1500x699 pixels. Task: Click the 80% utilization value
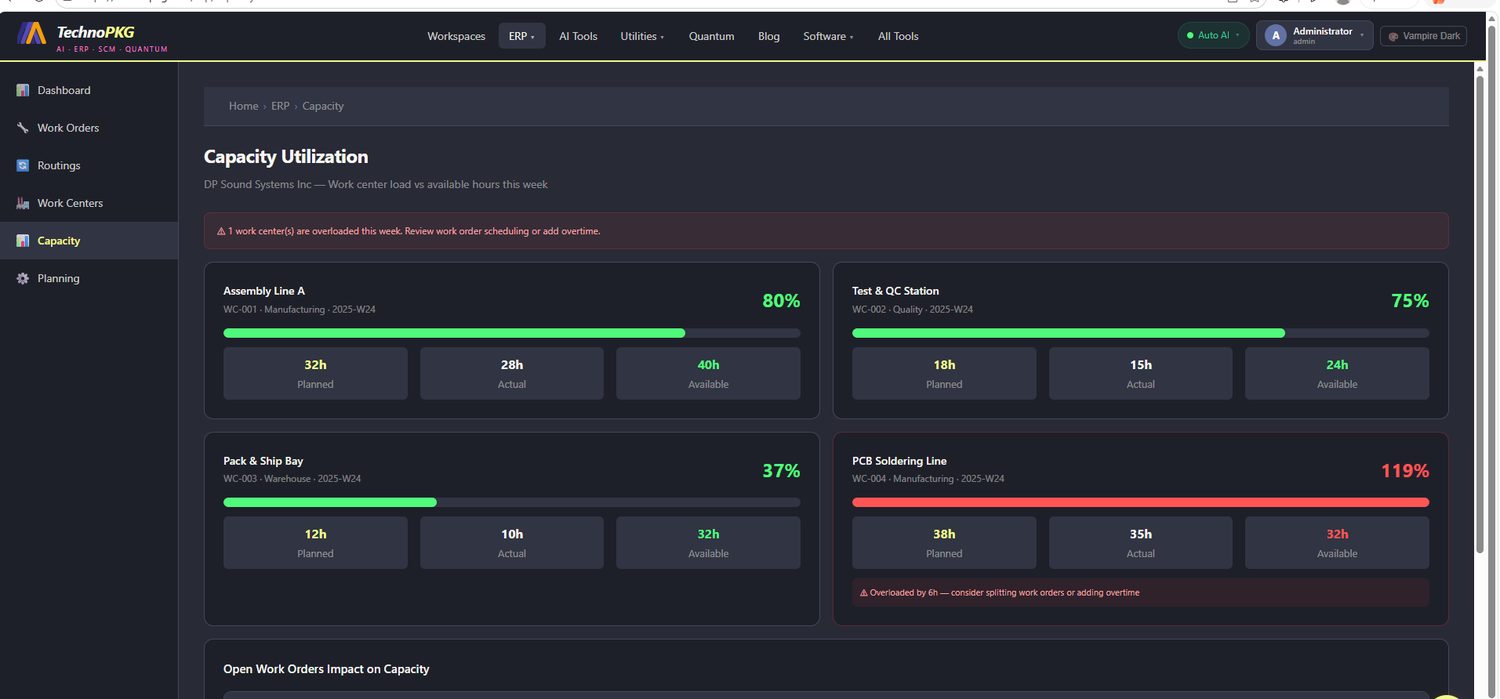click(x=781, y=301)
